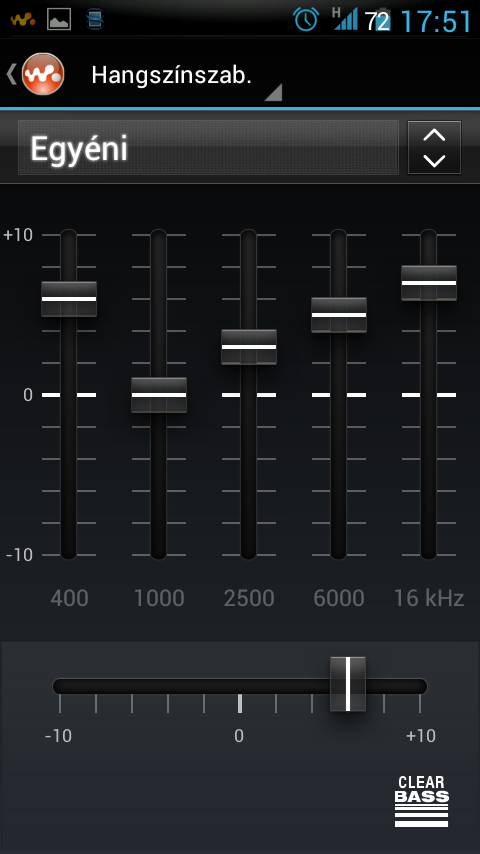
Task: Click the +10 label under Clear Bass slider
Action: pyautogui.click(x=421, y=736)
